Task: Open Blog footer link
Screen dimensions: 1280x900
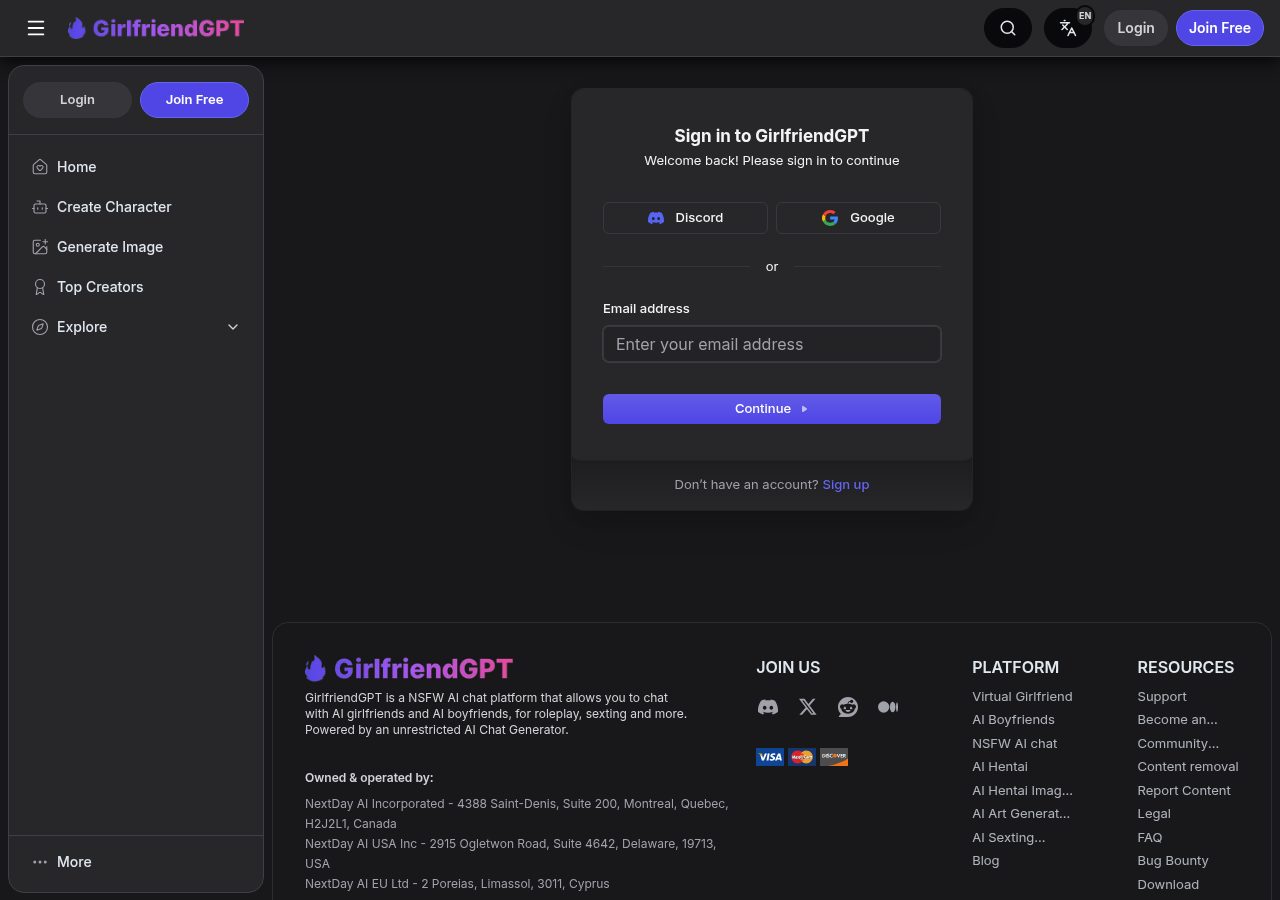Action: click(x=986, y=861)
